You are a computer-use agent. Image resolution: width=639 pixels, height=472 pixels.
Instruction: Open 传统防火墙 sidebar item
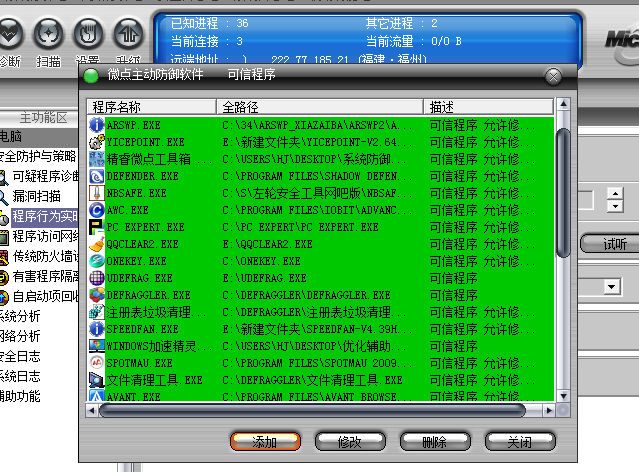[x=39, y=256]
